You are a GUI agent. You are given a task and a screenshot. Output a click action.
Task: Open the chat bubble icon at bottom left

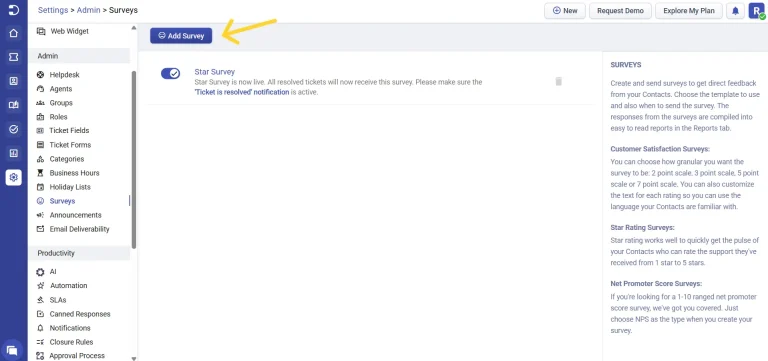(x=13, y=350)
